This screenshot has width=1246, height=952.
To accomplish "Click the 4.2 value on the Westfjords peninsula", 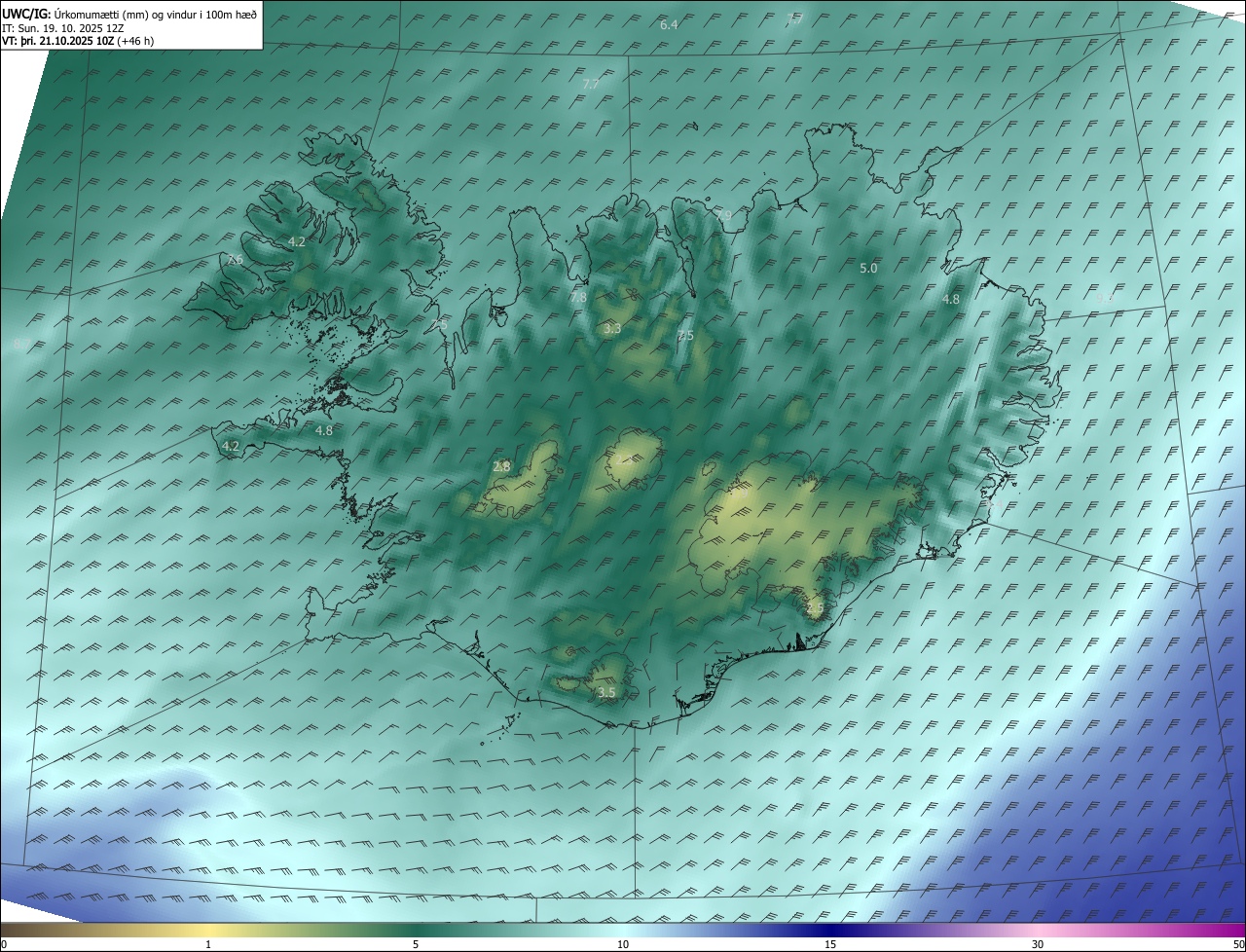I will 297,241.
